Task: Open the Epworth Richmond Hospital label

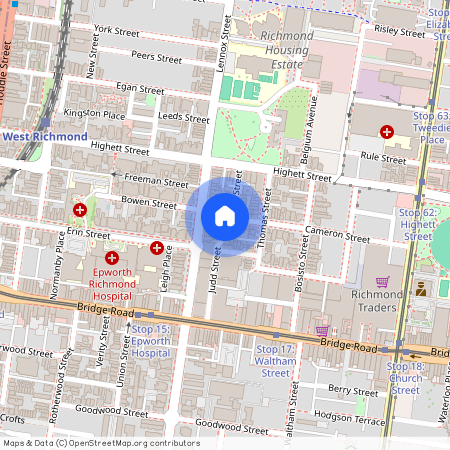Action: [x=112, y=284]
